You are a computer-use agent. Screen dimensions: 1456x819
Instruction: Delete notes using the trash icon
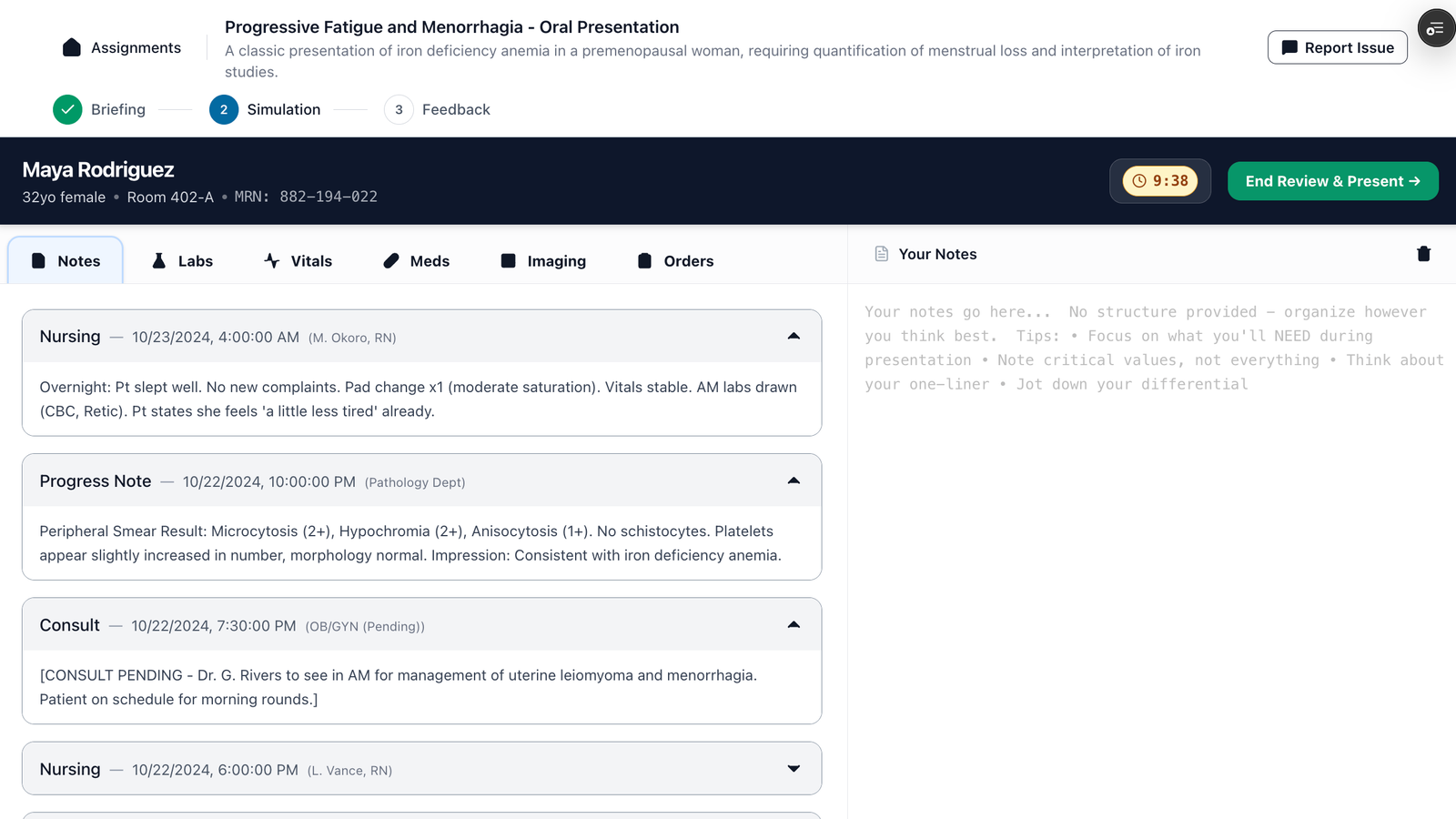click(x=1423, y=254)
